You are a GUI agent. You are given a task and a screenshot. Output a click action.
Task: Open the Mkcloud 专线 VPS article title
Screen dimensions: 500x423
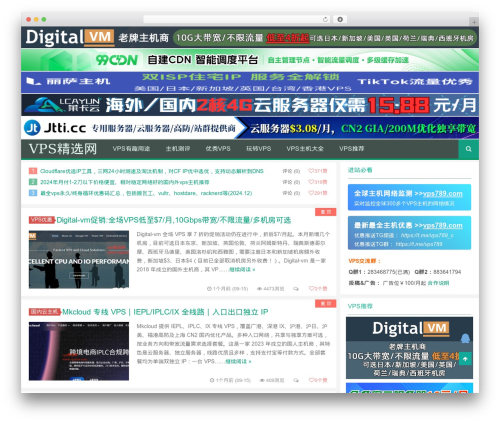[165, 312]
